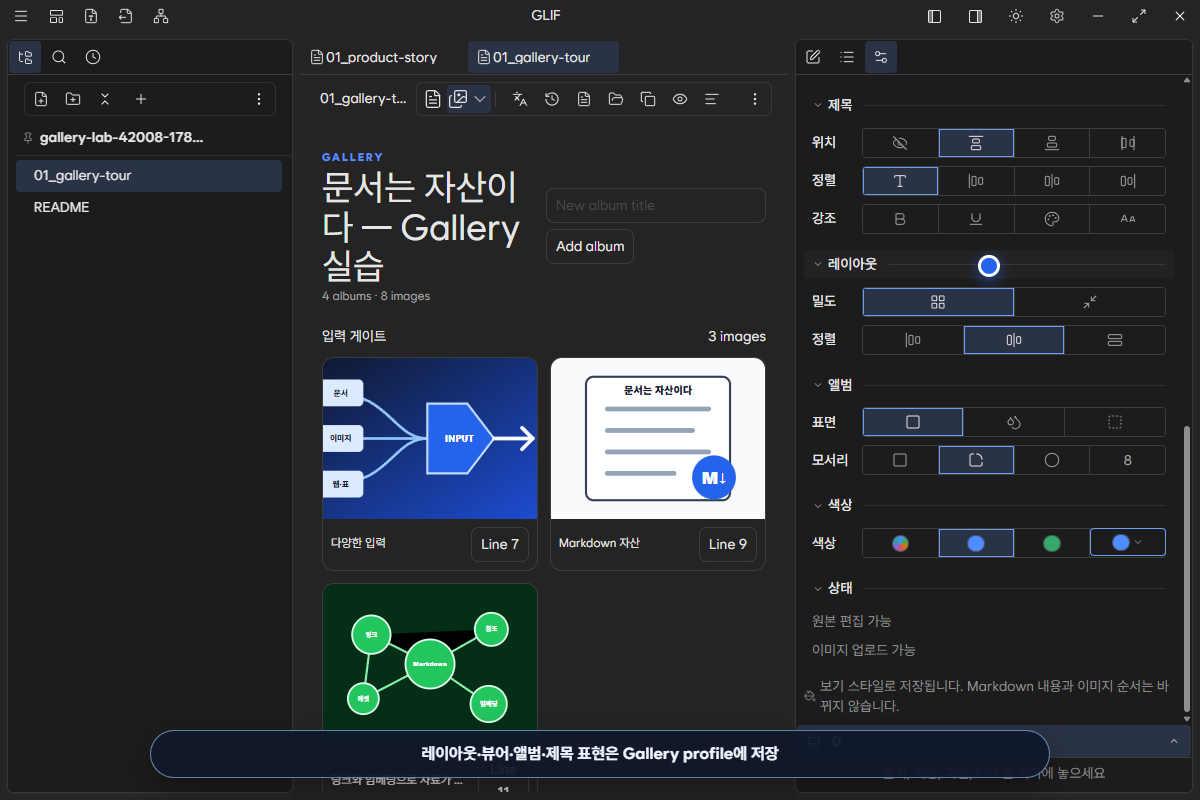Set title position to side split

point(1128,143)
